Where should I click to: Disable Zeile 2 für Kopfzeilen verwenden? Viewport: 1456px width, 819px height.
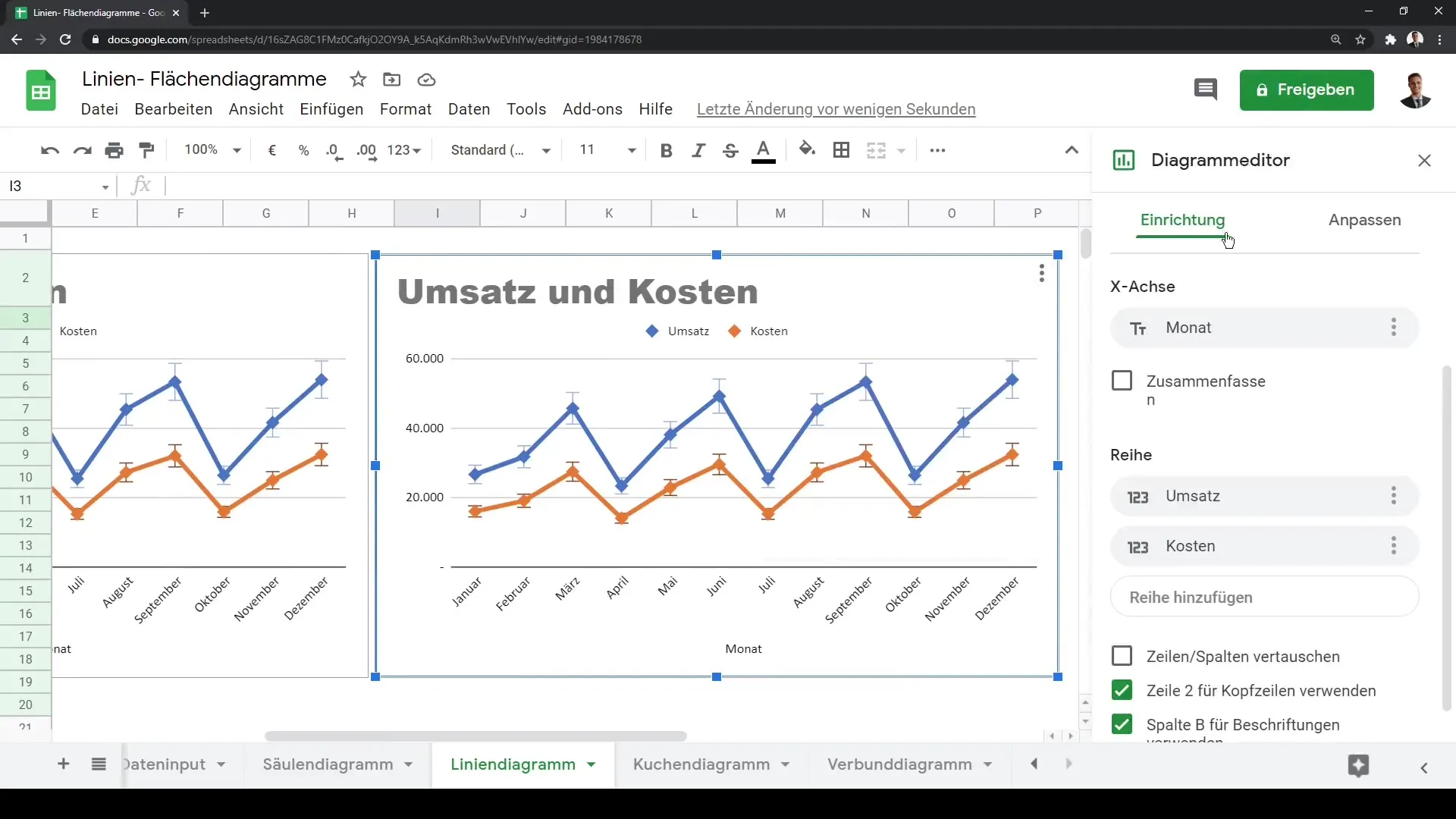coord(1122,690)
